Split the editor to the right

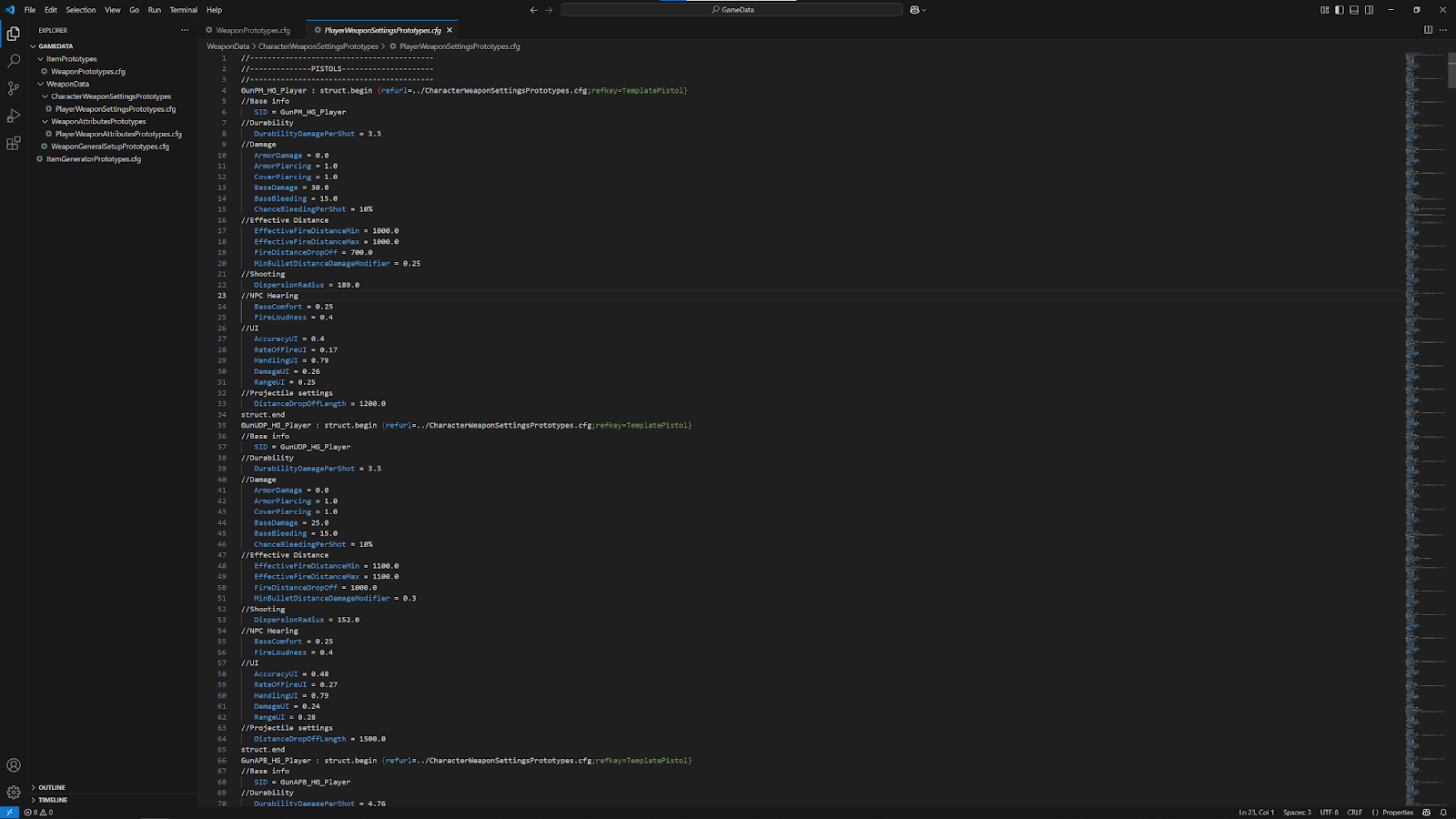click(x=1428, y=30)
